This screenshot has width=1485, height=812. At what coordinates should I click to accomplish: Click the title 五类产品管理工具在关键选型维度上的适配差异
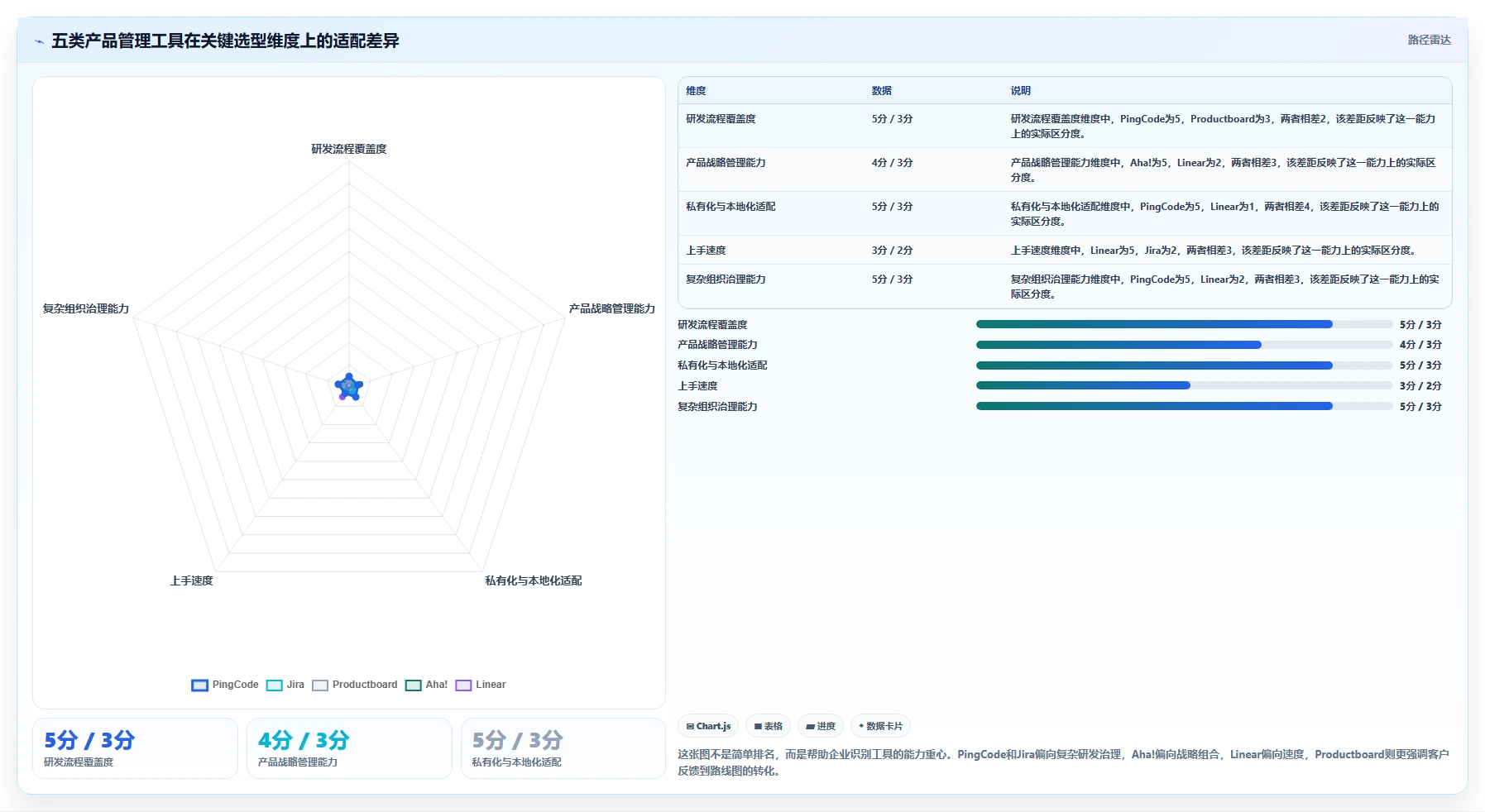tap(225, 41)
